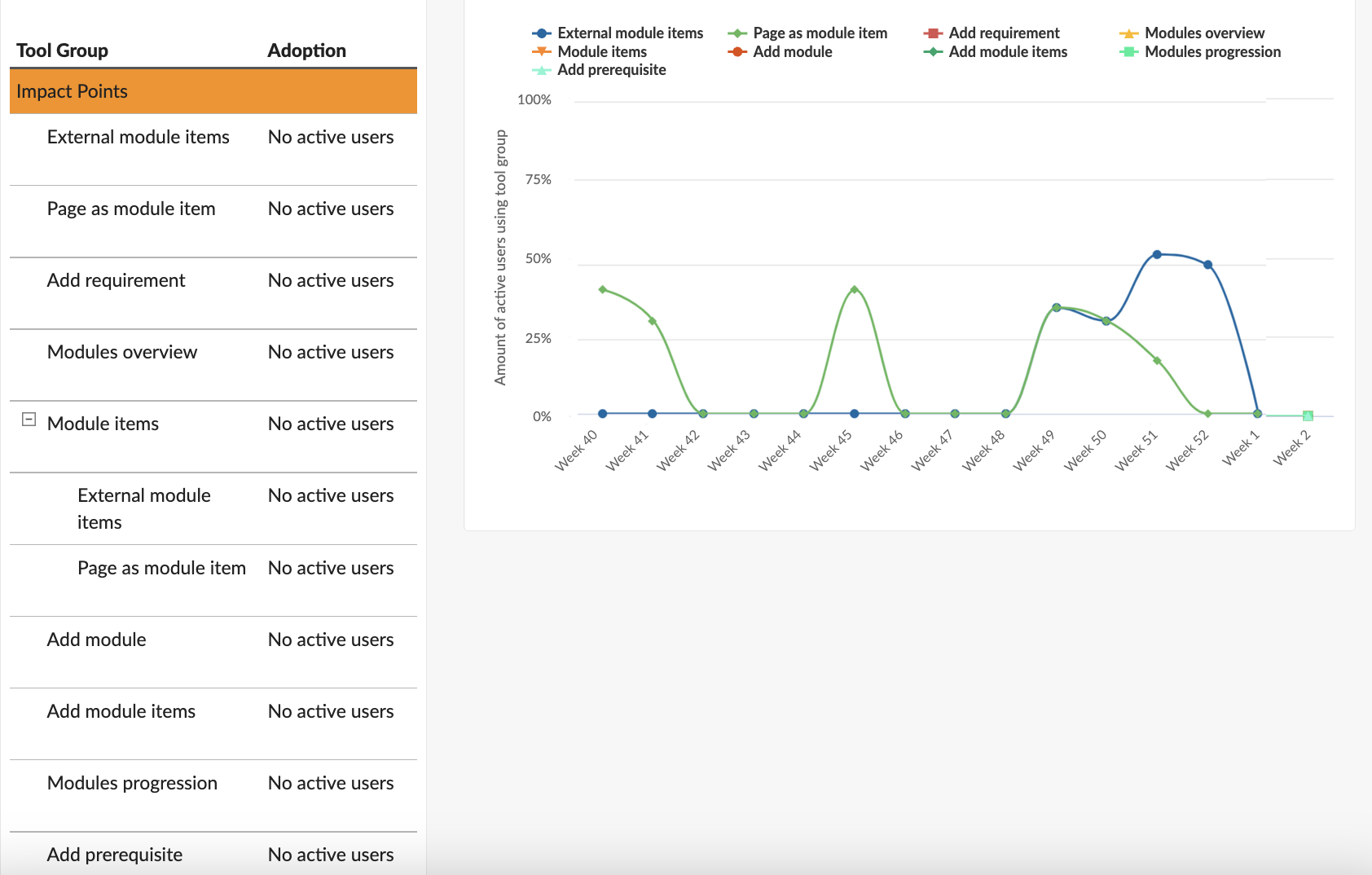Select the Add prerequisite table row

coord(213,854)
